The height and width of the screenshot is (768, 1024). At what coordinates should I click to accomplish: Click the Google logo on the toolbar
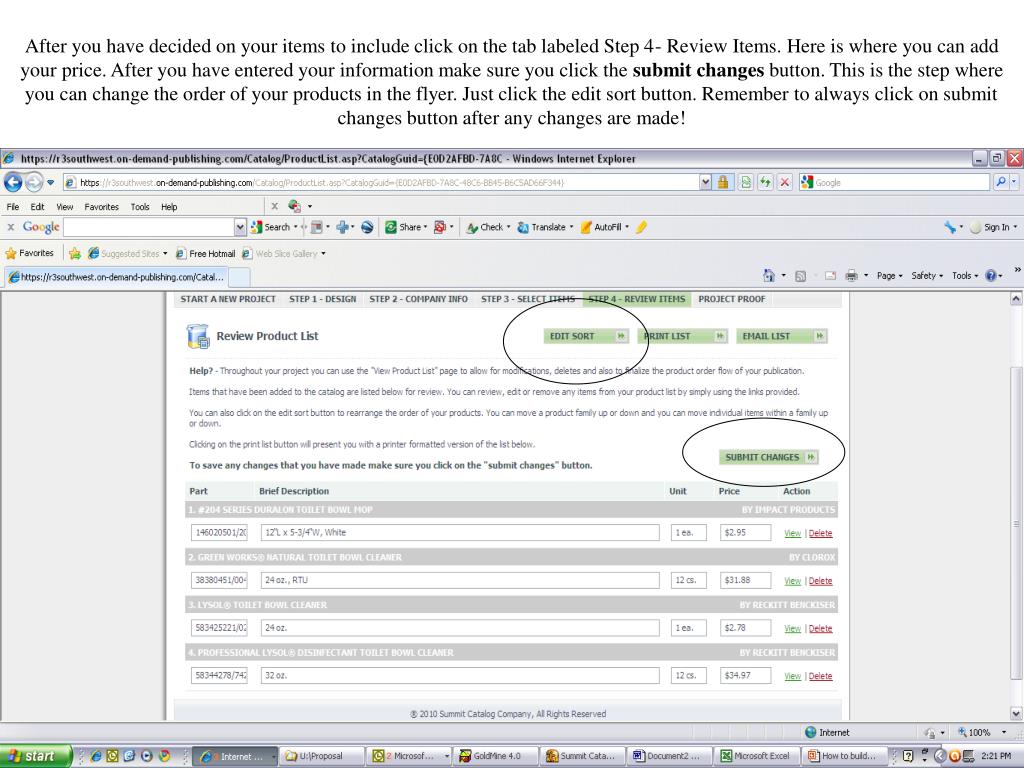(x=41, y=227)
